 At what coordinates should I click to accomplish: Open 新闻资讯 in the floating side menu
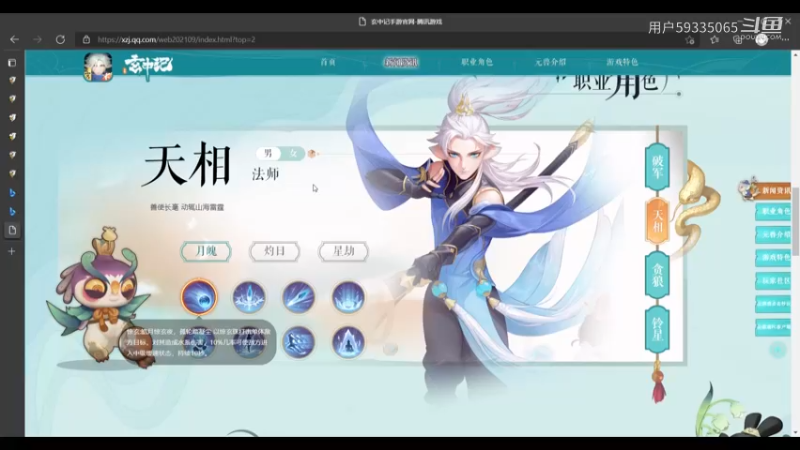773,191
